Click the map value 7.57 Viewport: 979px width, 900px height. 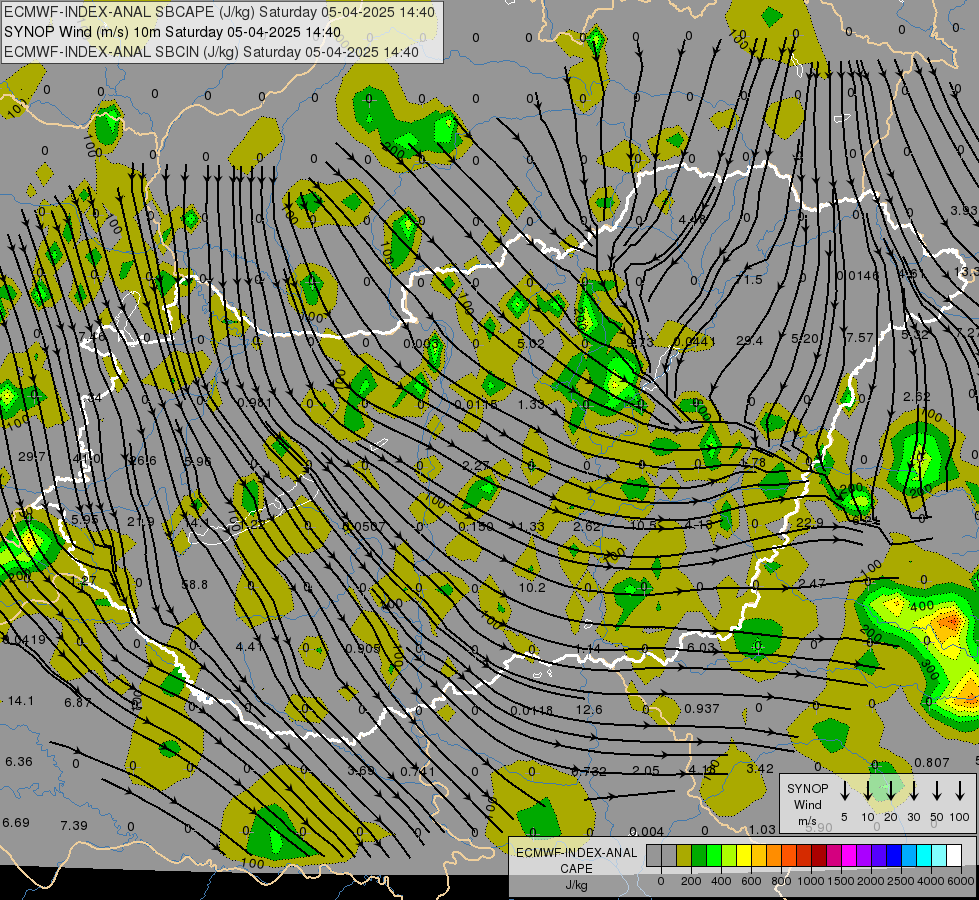860,337
